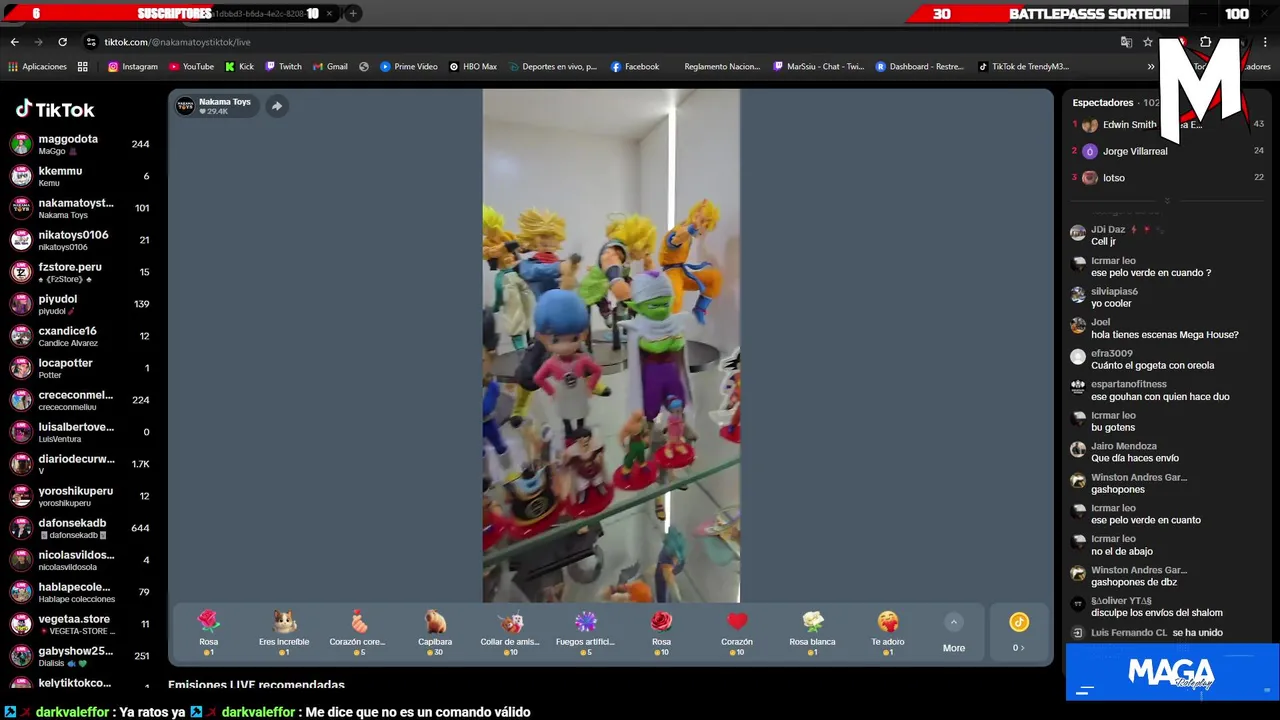This screenshot has width=1280, height=720.
Task: Open the translate page icon
Action: point(1126,42)
